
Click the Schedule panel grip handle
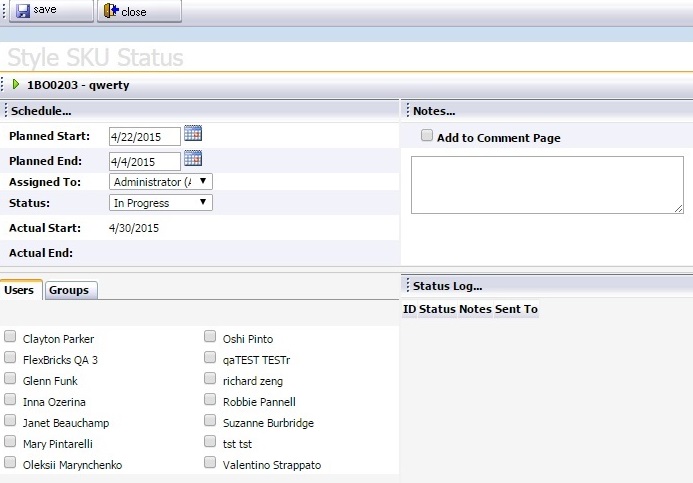click(5, 110)
